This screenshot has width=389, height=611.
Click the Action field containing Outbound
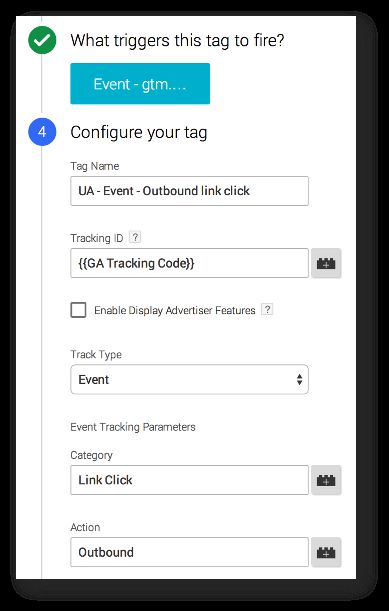click(189, 552)
